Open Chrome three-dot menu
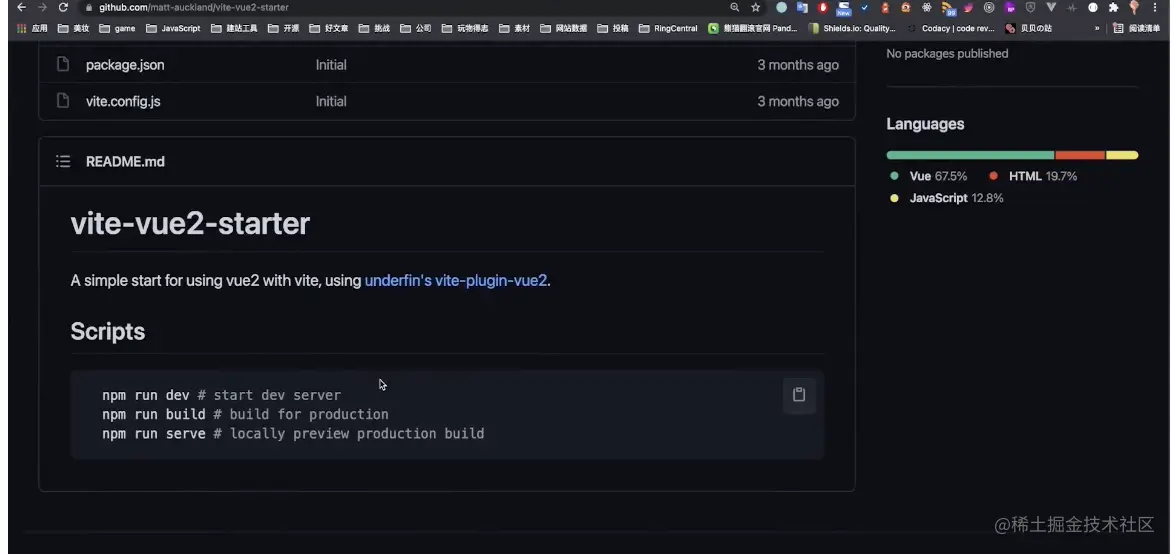 coord(1156,7)
